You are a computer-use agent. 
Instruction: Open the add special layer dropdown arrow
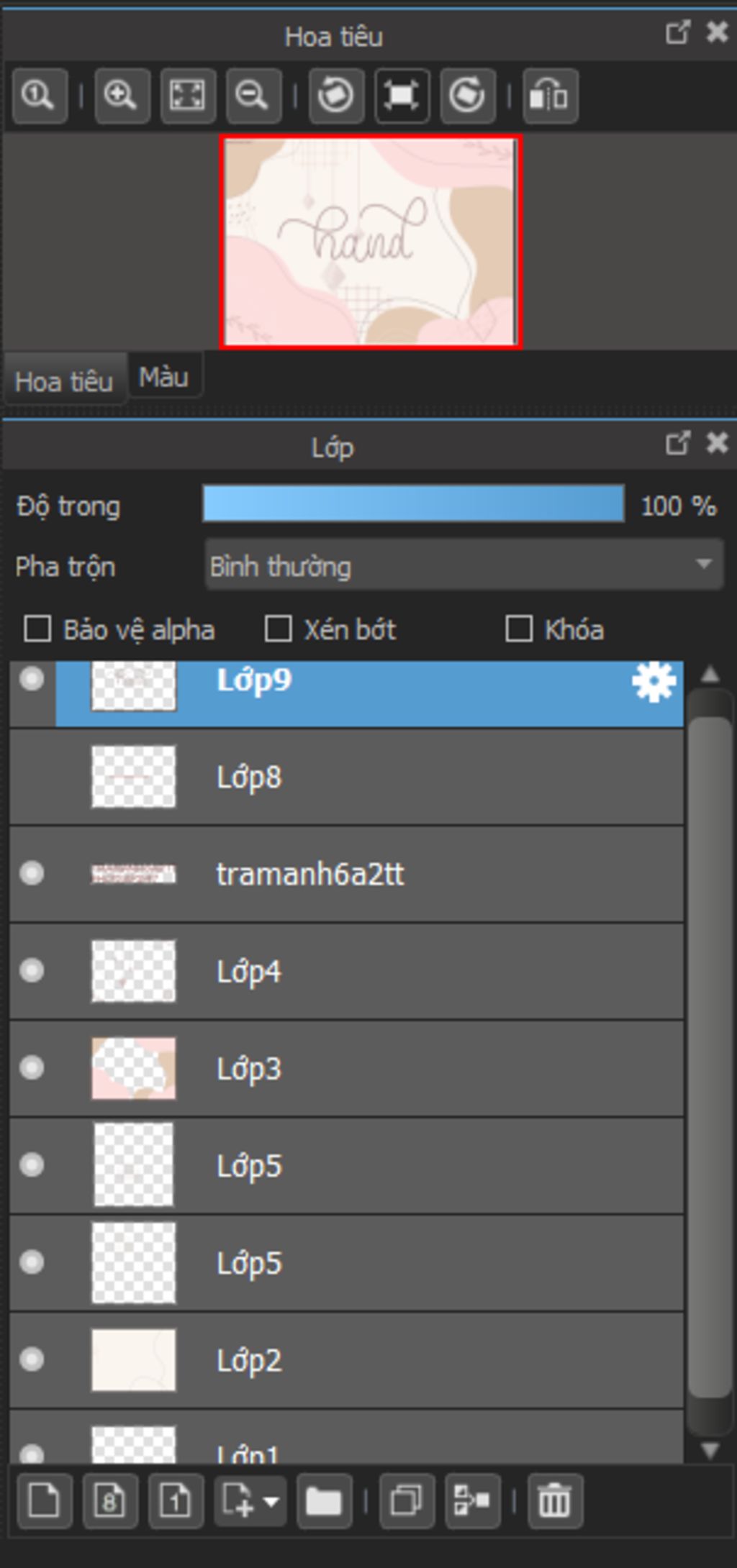click(271, 1501)
